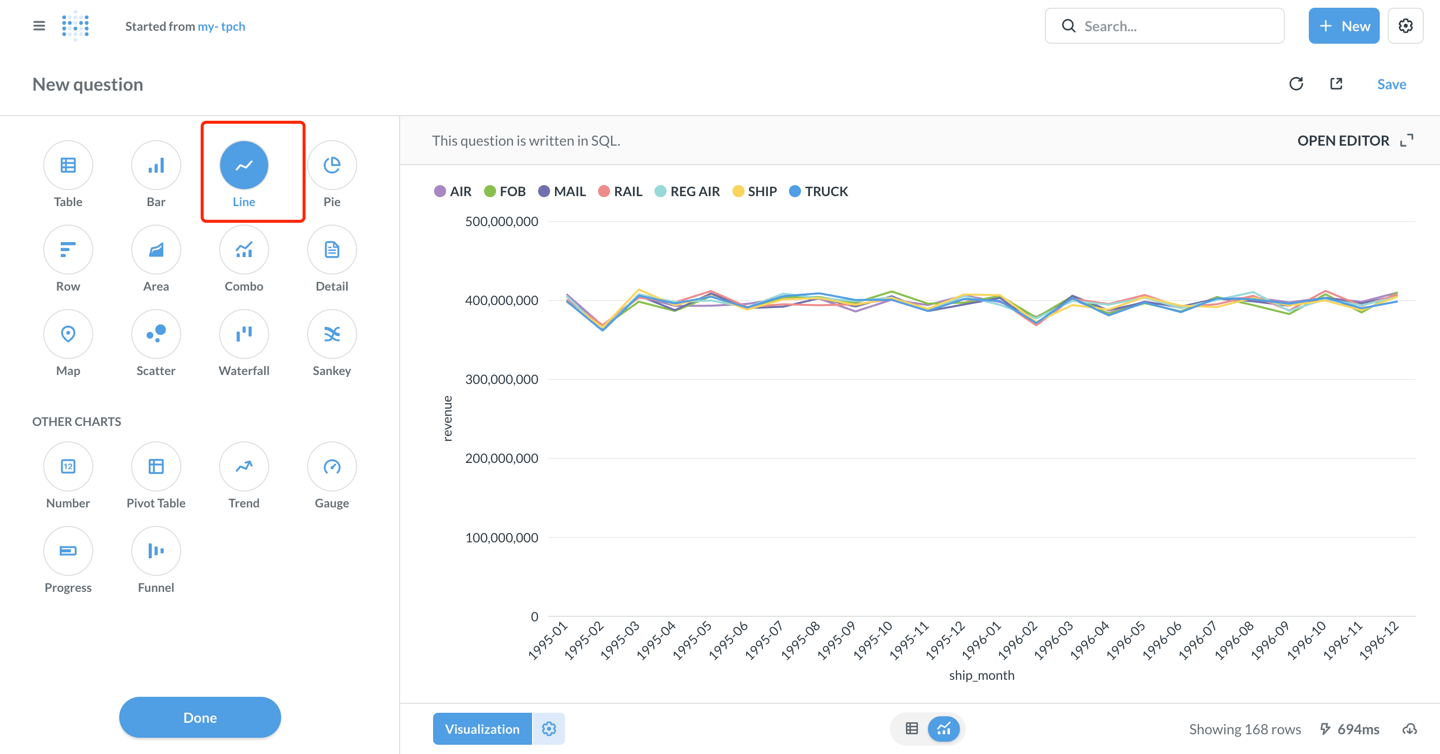Pick the Sankey visualization icon
Viewport: 1440px width, 754px height.
[332, 335]
